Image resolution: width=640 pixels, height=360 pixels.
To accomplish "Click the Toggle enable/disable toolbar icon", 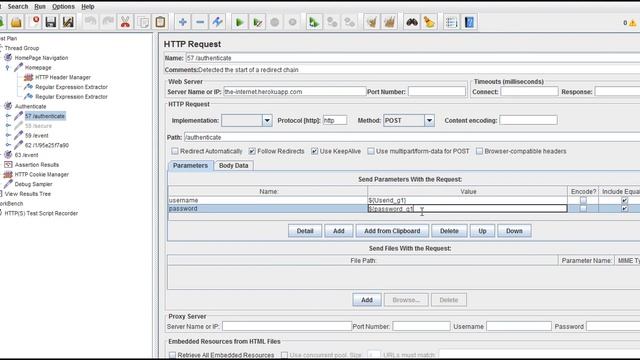I will (217, 22).
